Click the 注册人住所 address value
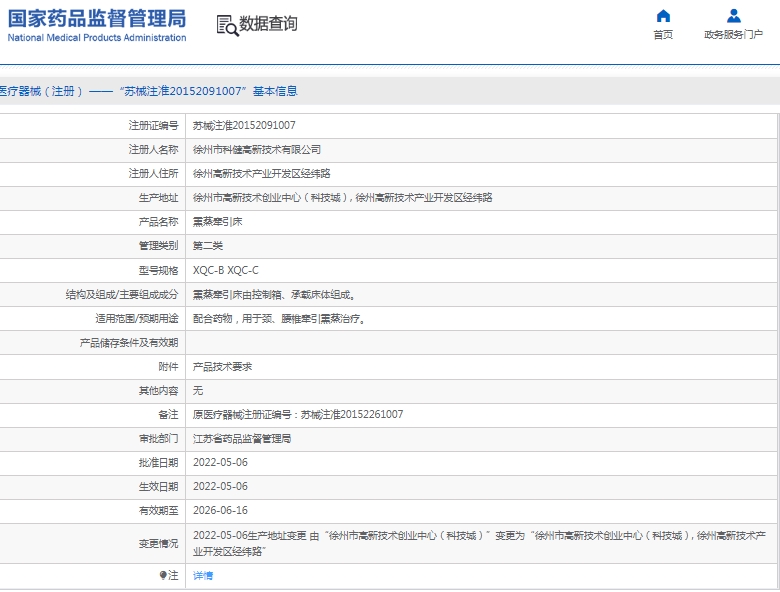The image size is (780, 592). 262,173
